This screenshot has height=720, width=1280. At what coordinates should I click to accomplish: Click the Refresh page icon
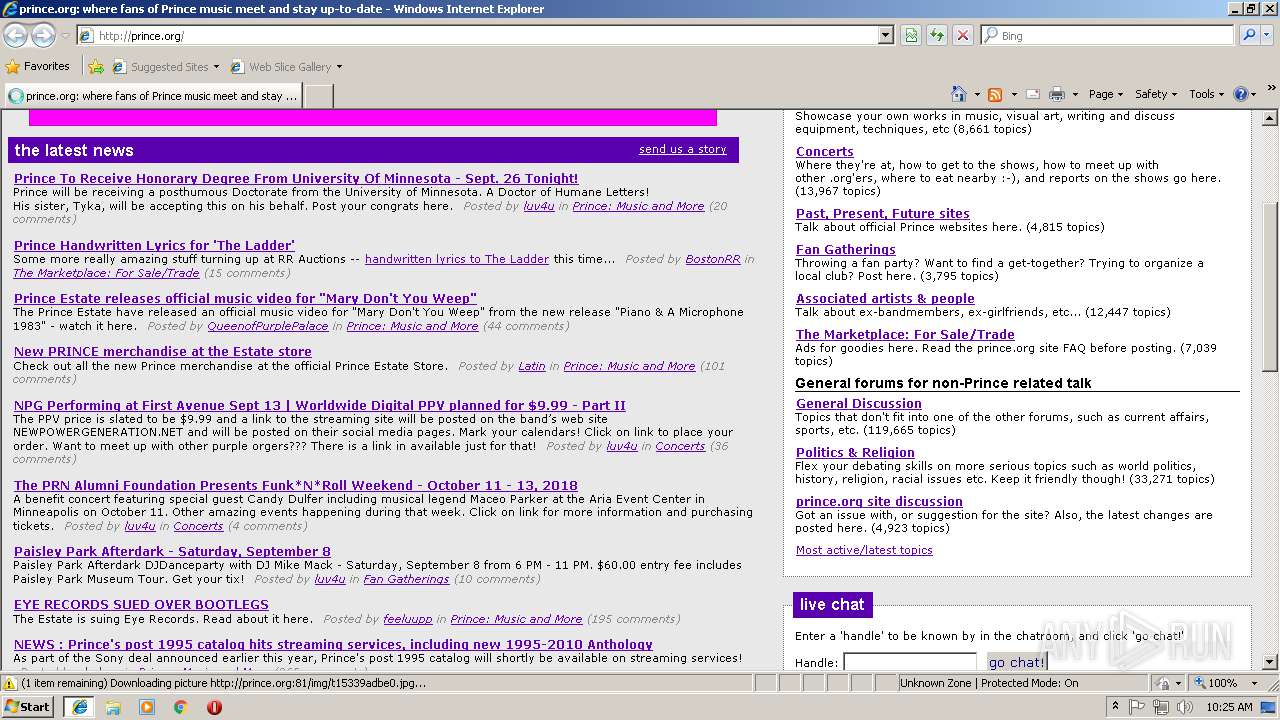coord(937,35)
